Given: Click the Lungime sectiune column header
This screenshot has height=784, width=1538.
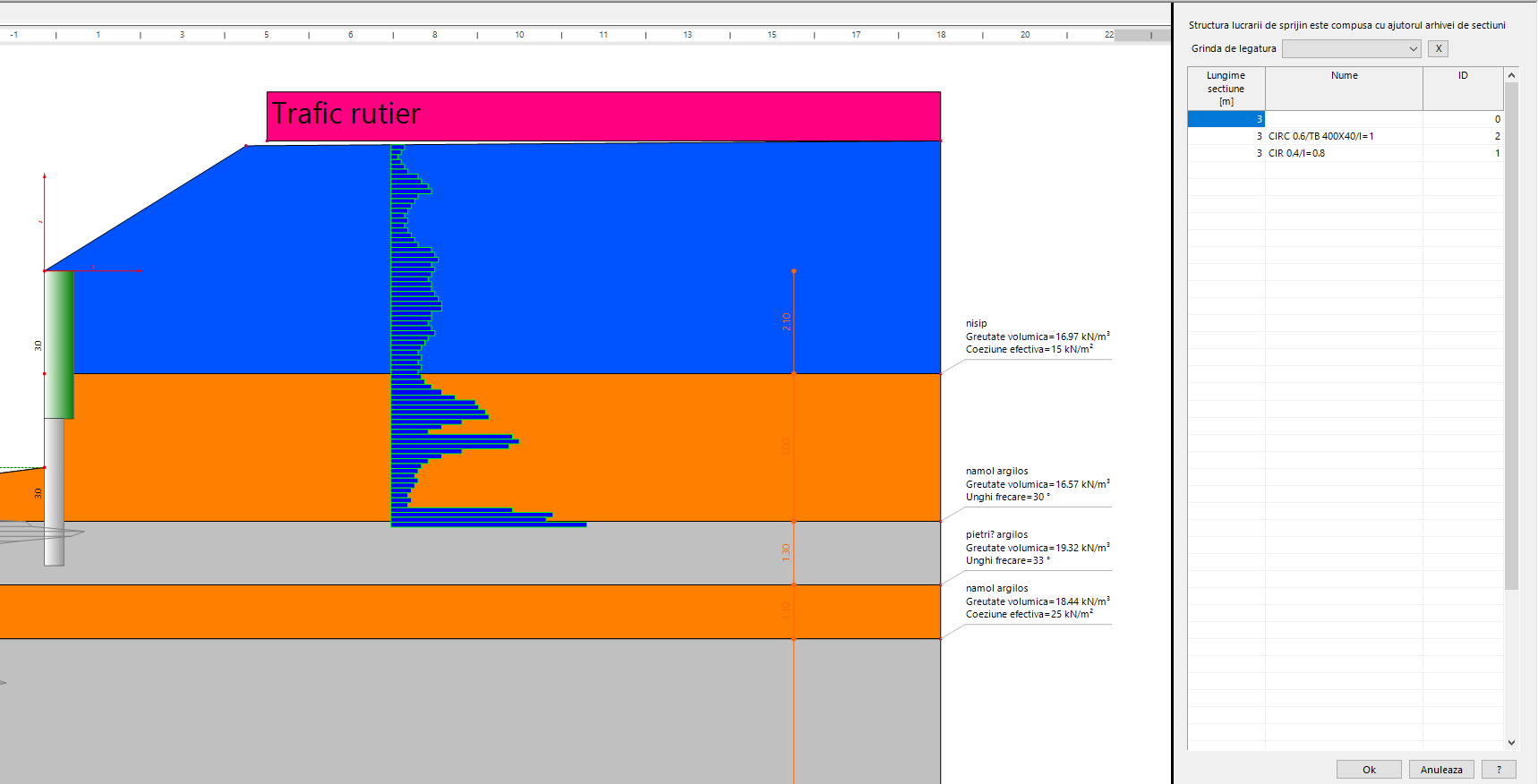Looking at the screenshot, I should click(x=1226, y=89).
